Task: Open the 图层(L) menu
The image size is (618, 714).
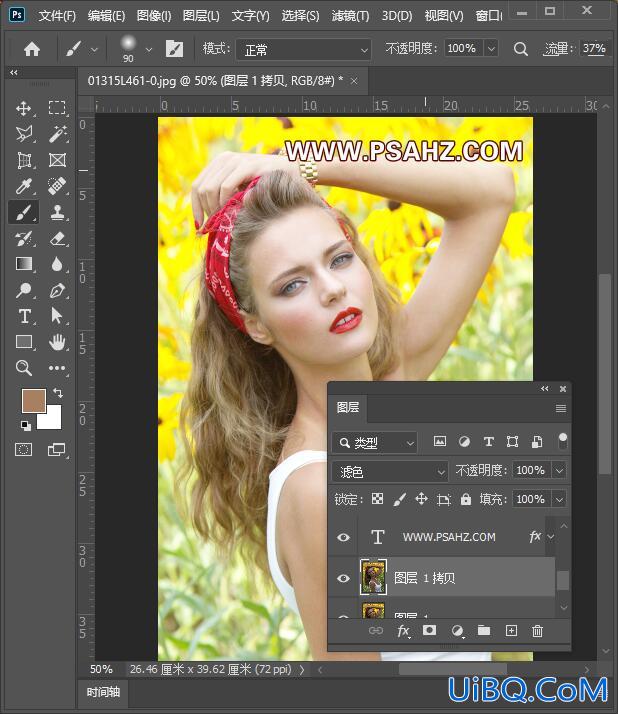Action: (201, 16)
